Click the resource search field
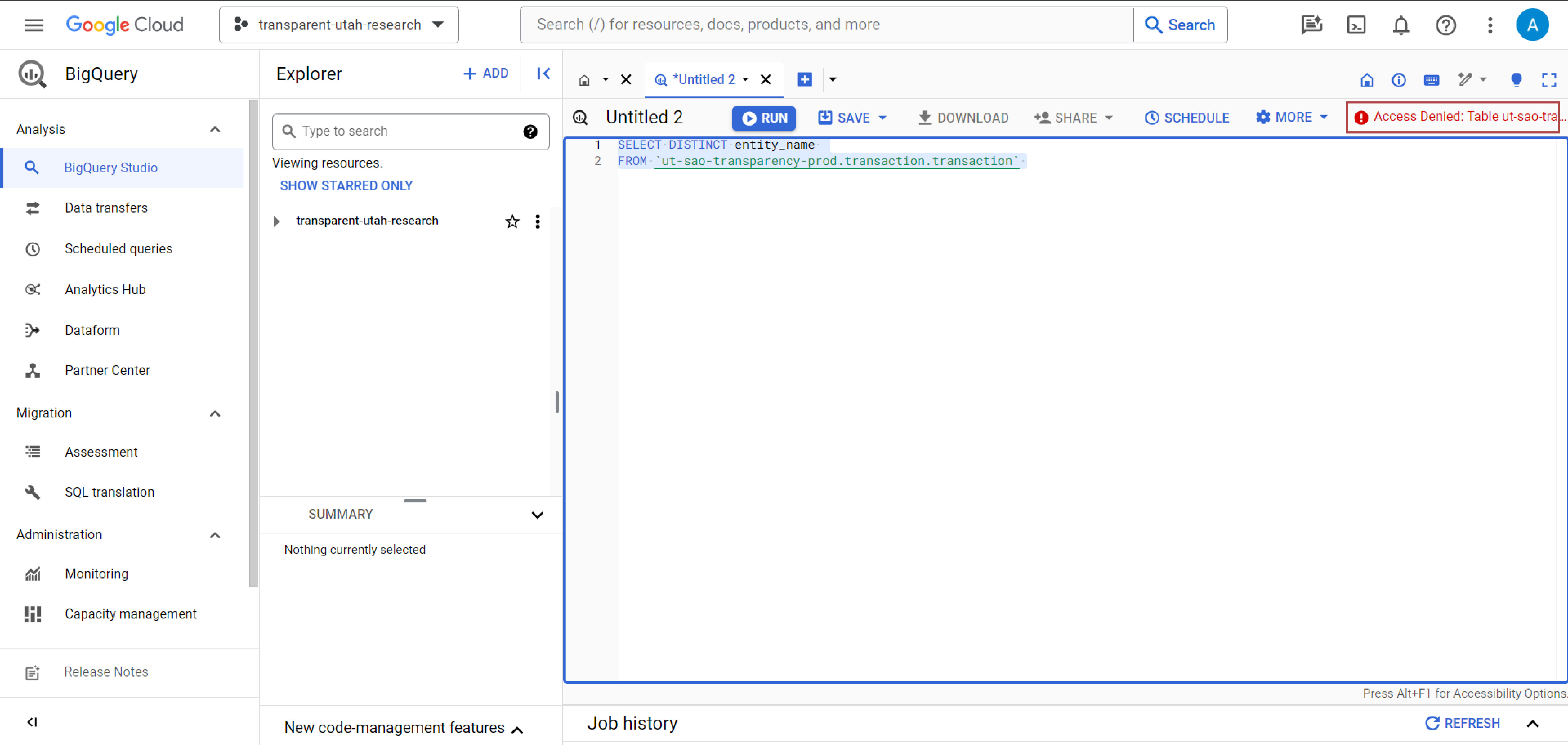1568x745 pixels. tap(402, 131)
